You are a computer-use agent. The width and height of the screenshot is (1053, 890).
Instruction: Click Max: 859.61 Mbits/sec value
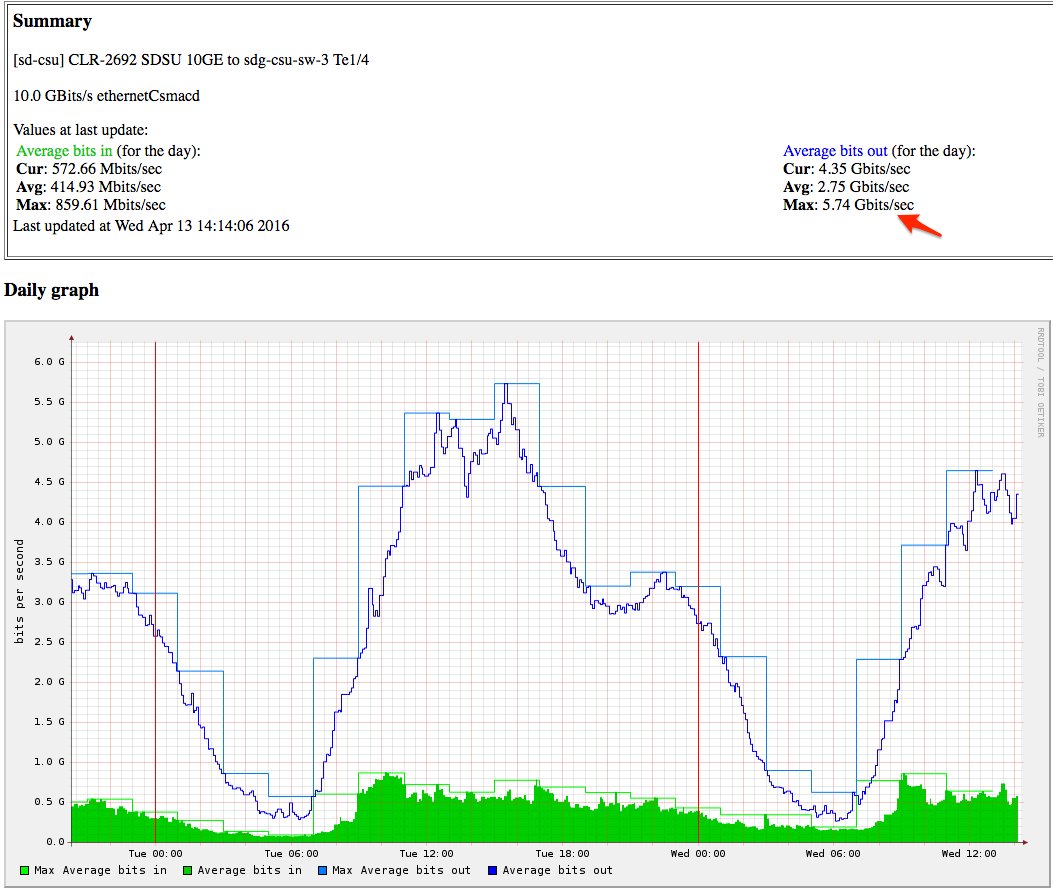pyautogui.click(x=91, y=205)
